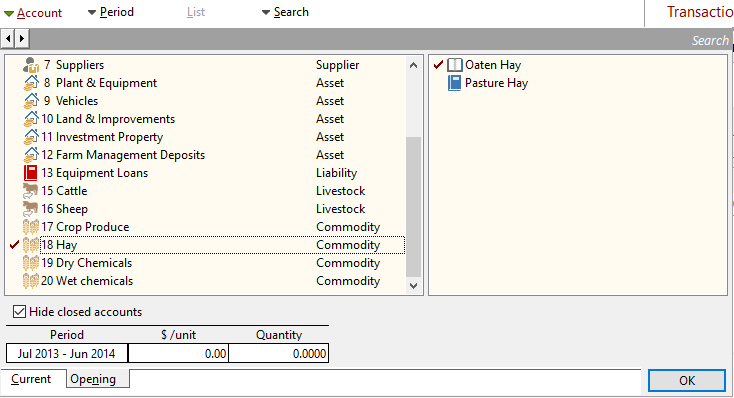The height and width of the screenshot is (398, 734).
Task: Toggle Hide closed accounts checkbox
Action: [19, 311]
